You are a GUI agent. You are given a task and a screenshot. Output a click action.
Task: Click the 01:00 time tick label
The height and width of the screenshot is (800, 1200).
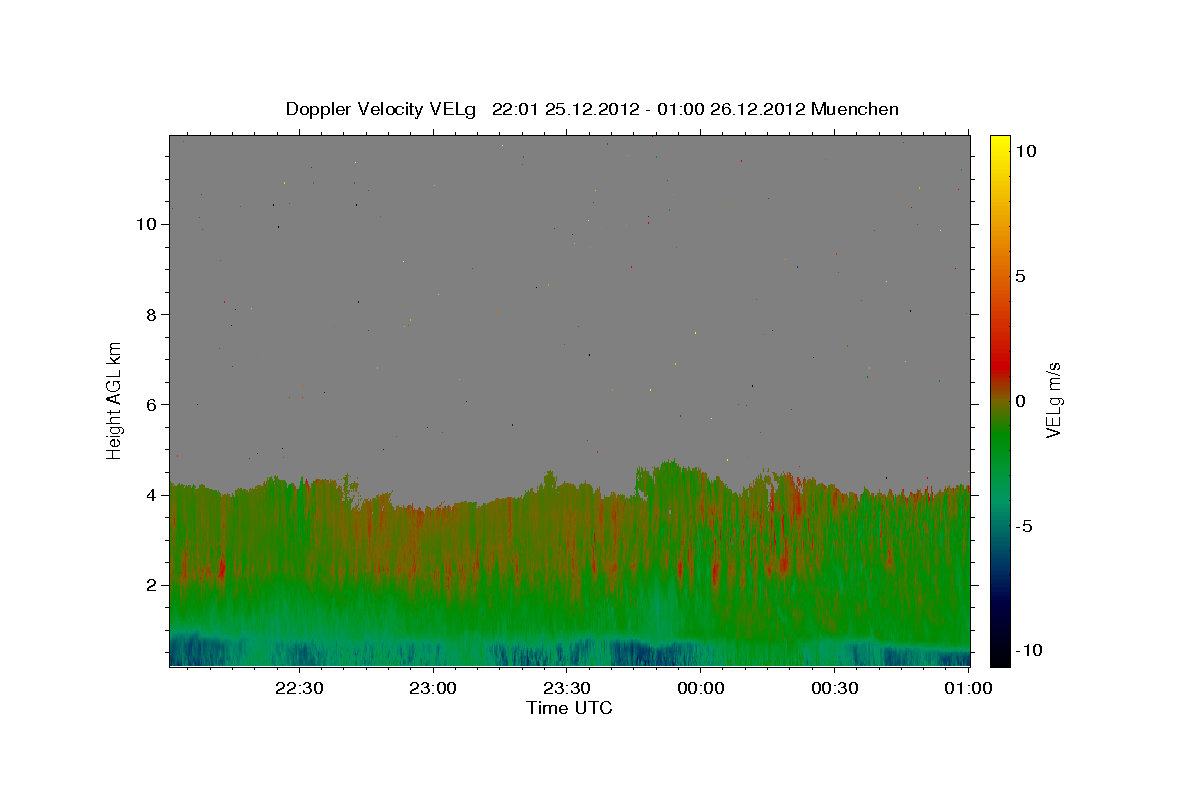(967, 688)
